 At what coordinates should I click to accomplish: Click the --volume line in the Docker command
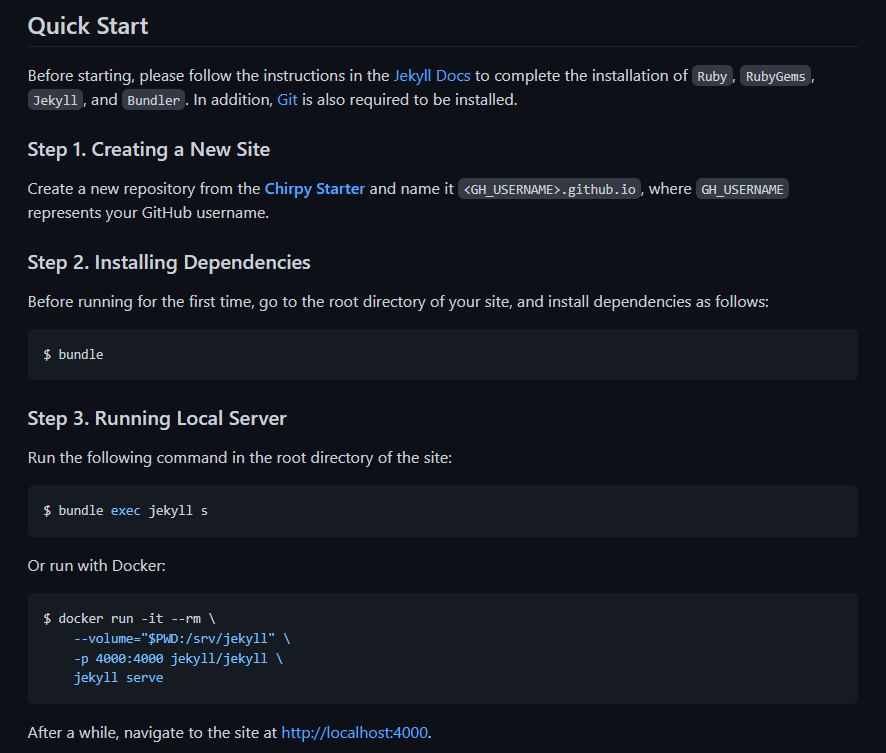181,638
